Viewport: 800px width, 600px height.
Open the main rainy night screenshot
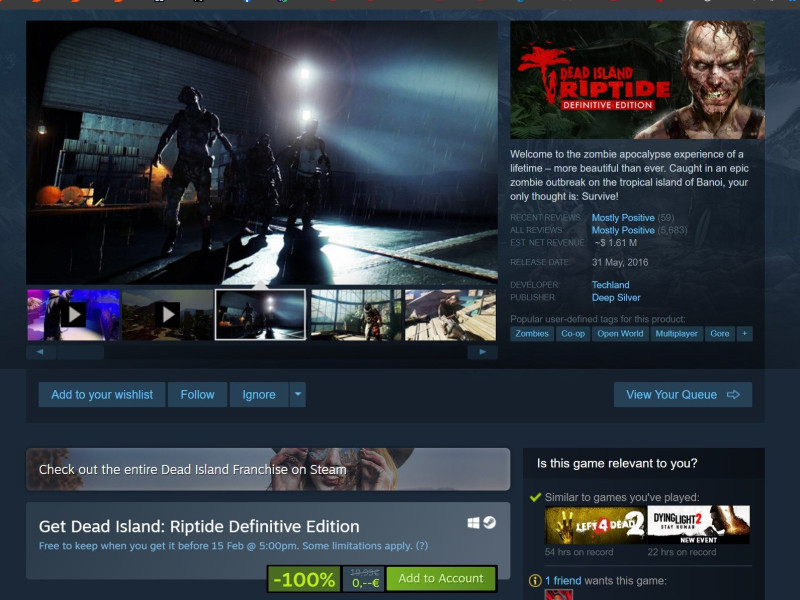(262, 152)
